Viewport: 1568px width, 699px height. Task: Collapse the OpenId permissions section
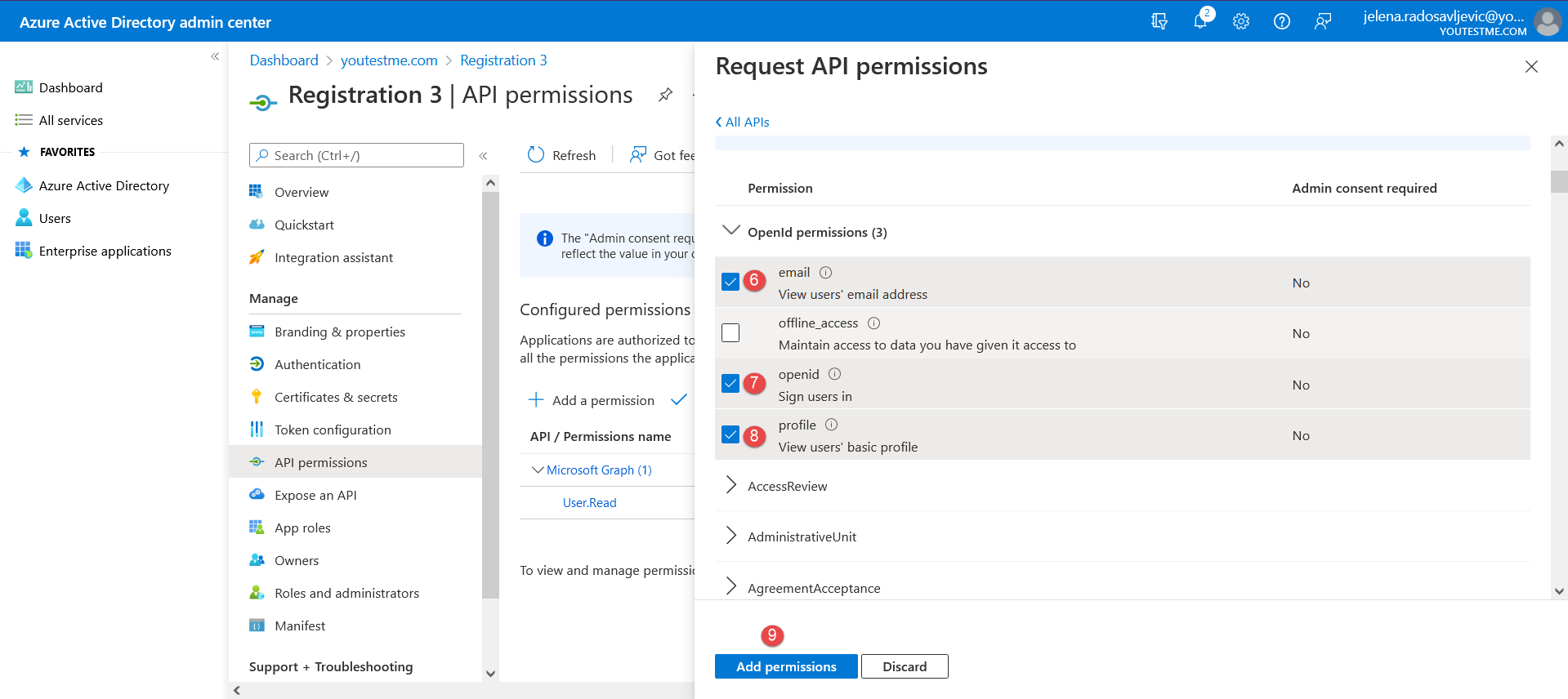[731, 232]
